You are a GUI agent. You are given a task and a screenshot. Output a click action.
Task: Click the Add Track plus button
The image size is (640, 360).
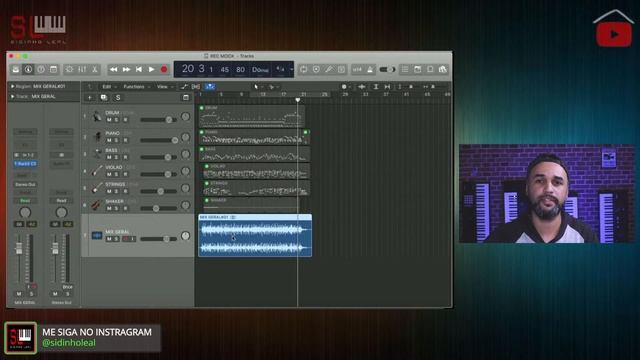(x=90, y=98)
